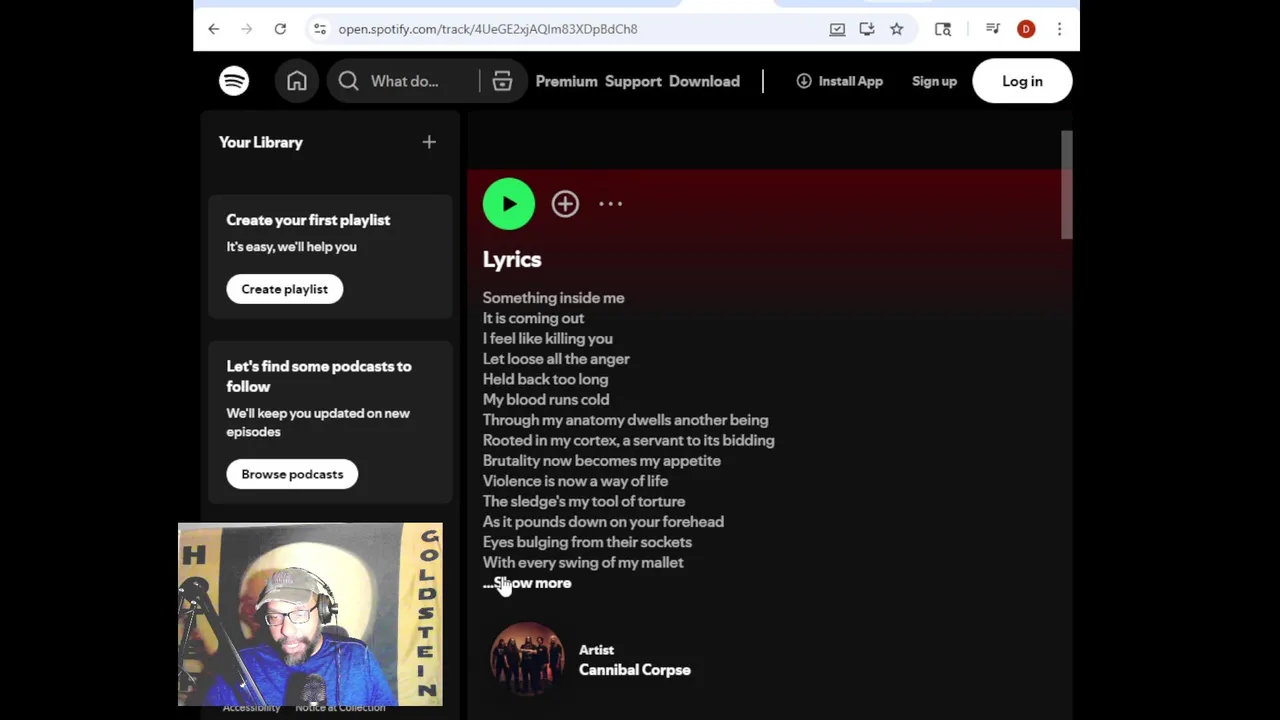Viewport: 1280px width, 720px height.
Task: Open the Browse icon beside search
Action: [x=502, y=81]
